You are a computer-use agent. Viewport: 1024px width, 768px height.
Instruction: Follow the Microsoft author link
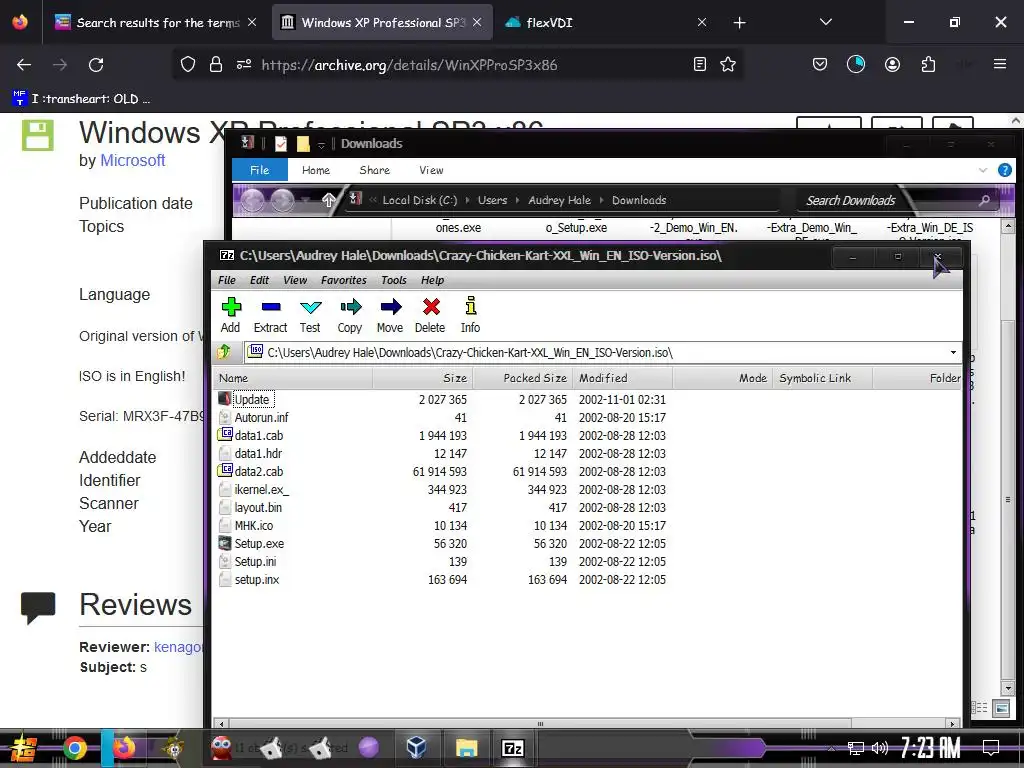coord(133,160)
